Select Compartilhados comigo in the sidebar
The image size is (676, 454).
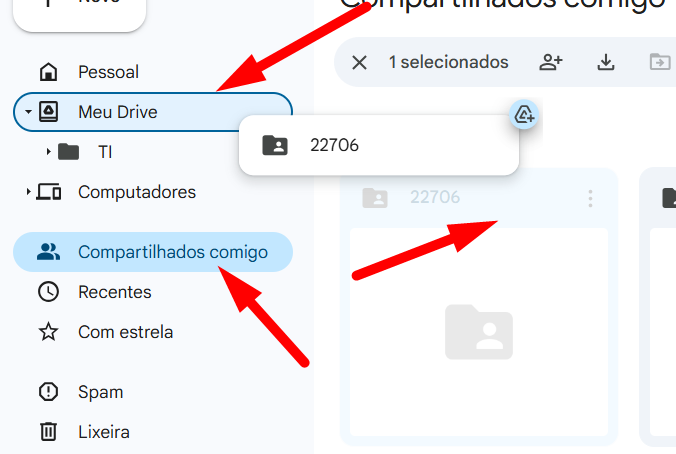(172, 252)
